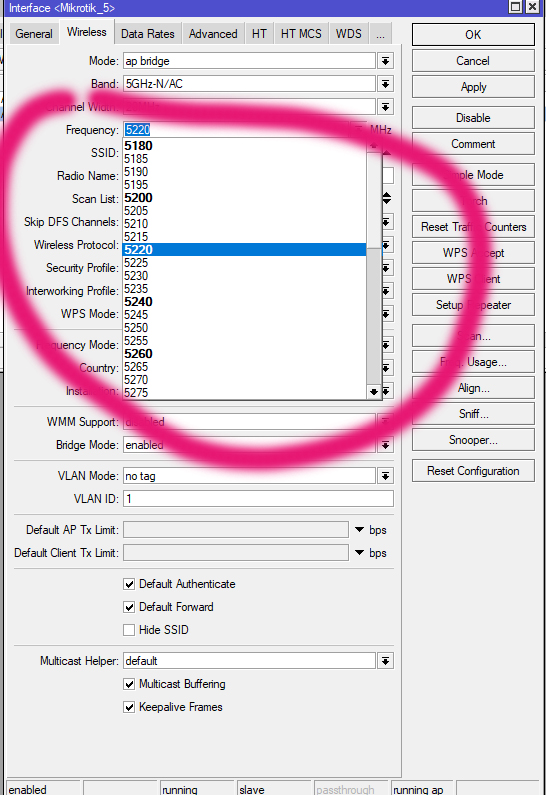Select frequency 5180 in list

coord(244,146)
